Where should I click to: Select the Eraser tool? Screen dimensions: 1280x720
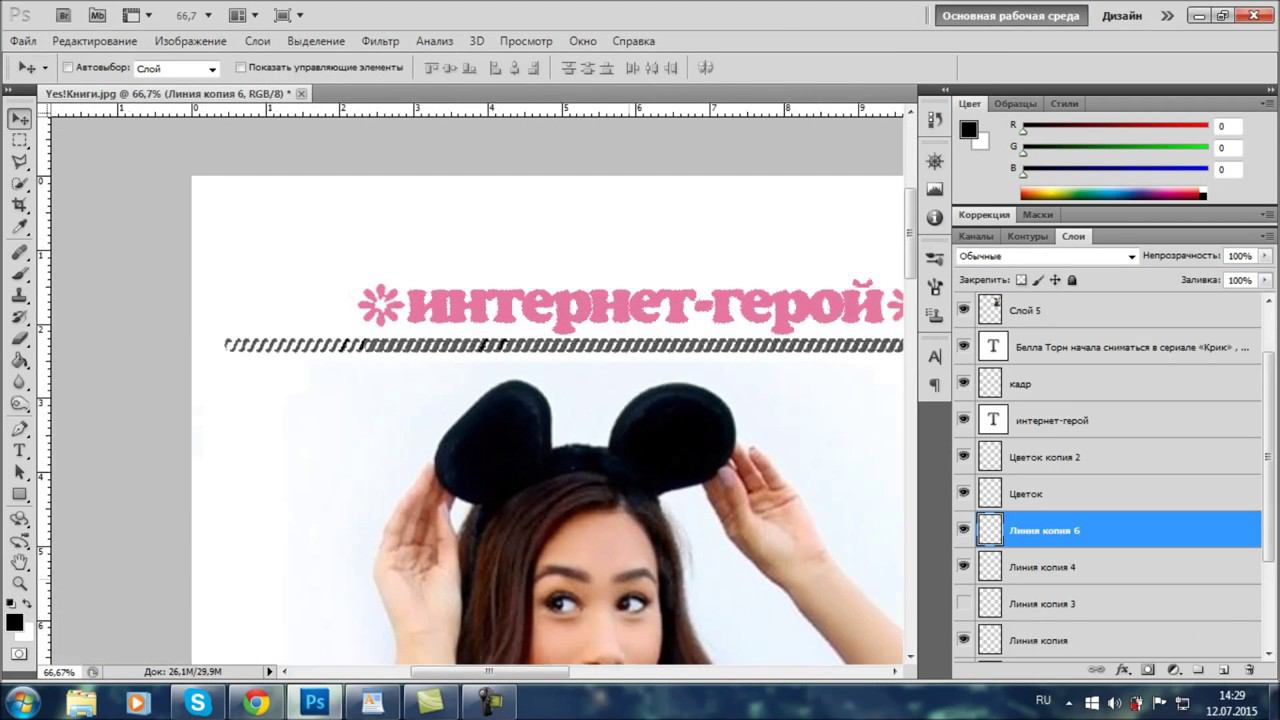click(x=19, y=339)
